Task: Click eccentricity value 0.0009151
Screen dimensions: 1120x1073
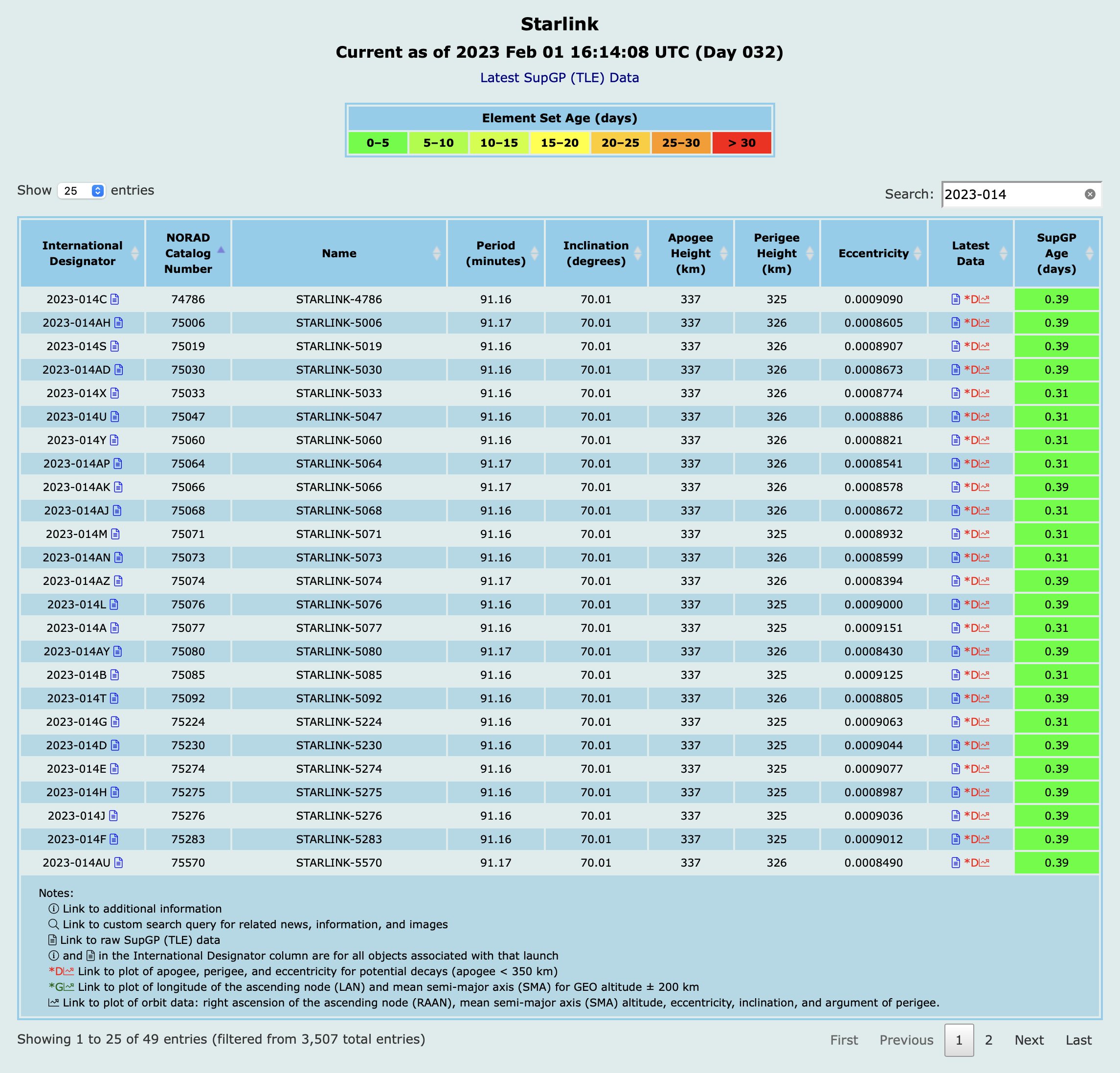Action: [874, 628]
